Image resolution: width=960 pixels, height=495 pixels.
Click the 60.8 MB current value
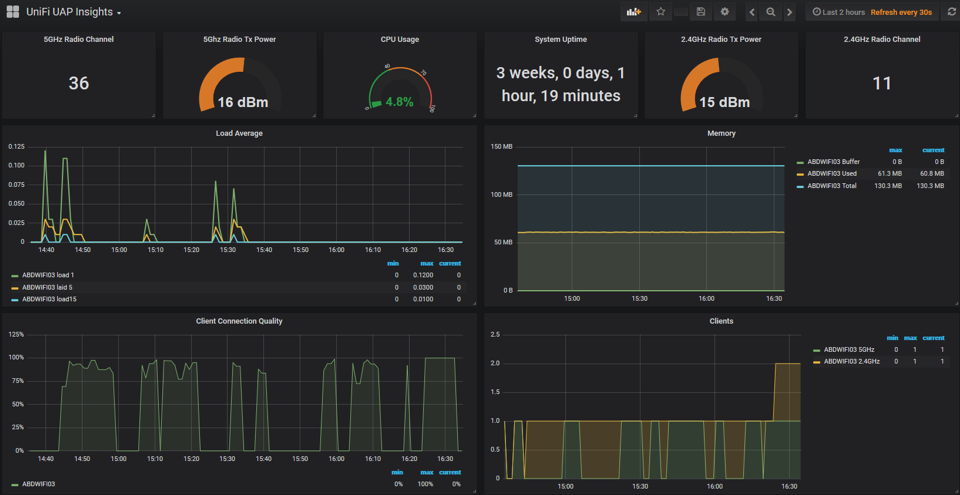pos(933,174)
